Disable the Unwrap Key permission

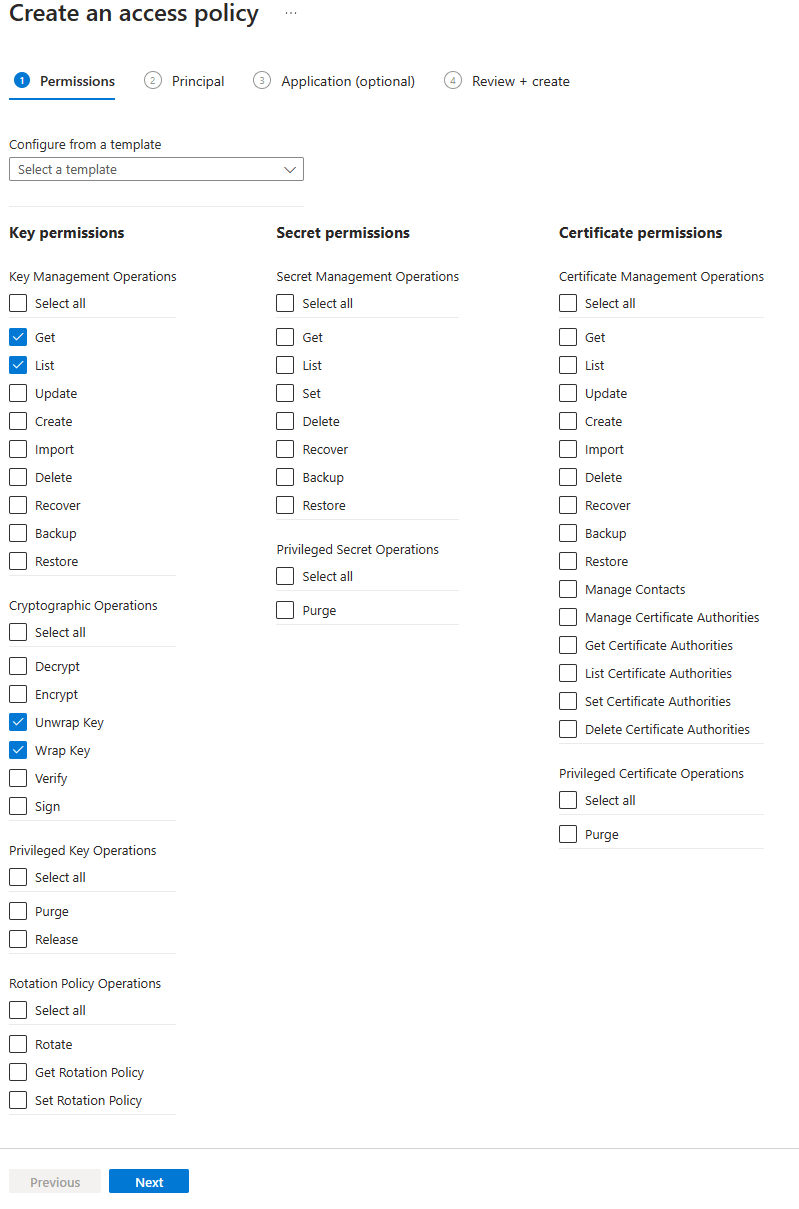pyautogui.click(x=17, y=722)
